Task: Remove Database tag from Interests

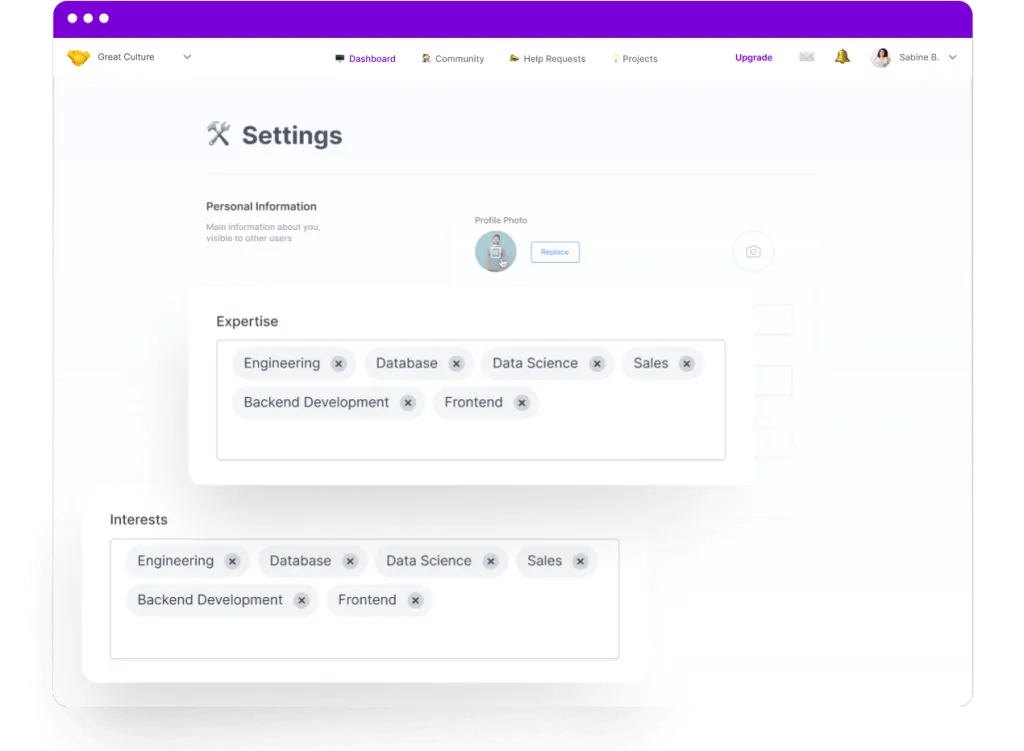Action: 351,562
